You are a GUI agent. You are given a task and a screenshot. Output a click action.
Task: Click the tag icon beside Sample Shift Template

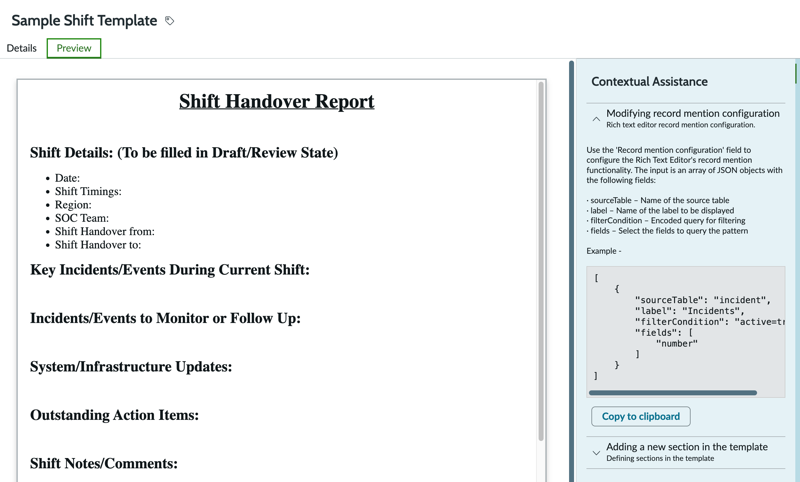click(169, 21)
